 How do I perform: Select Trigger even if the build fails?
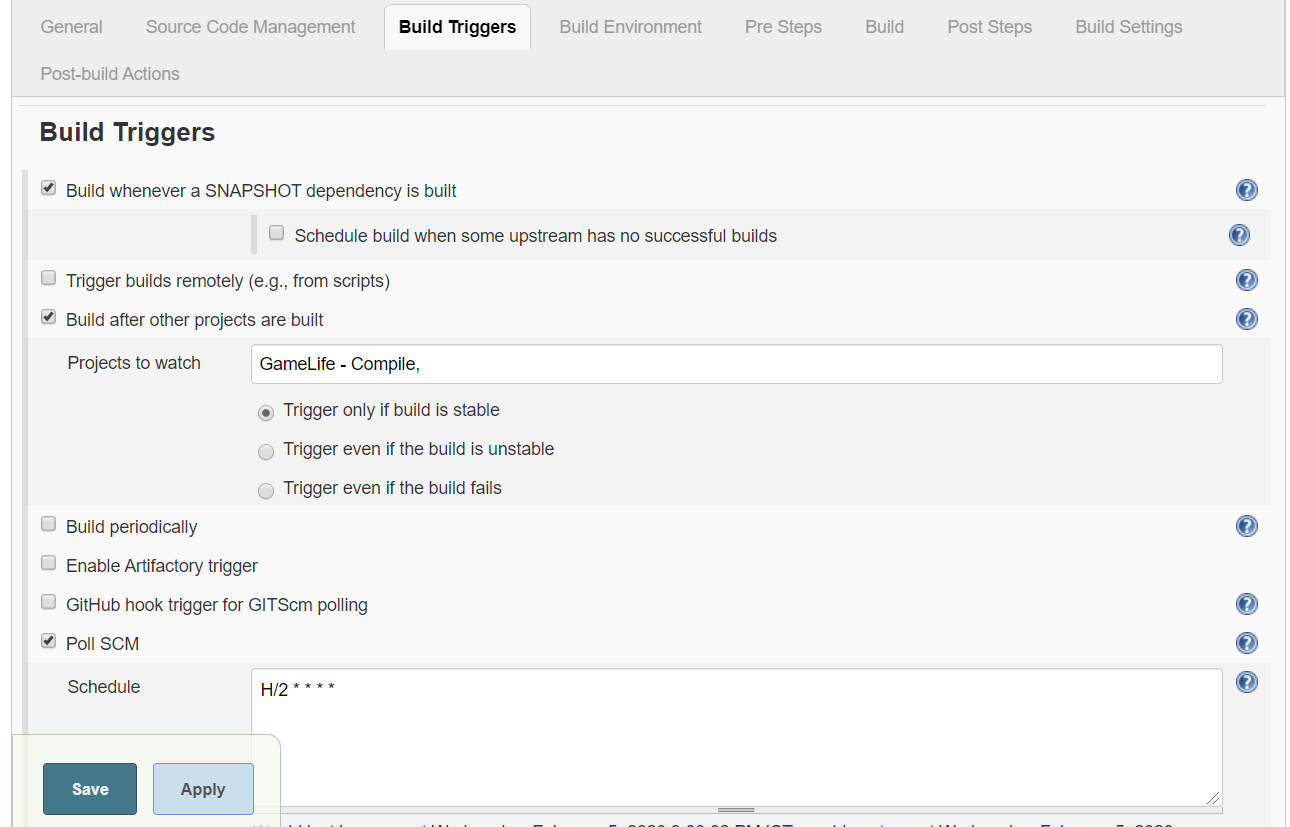266,491
